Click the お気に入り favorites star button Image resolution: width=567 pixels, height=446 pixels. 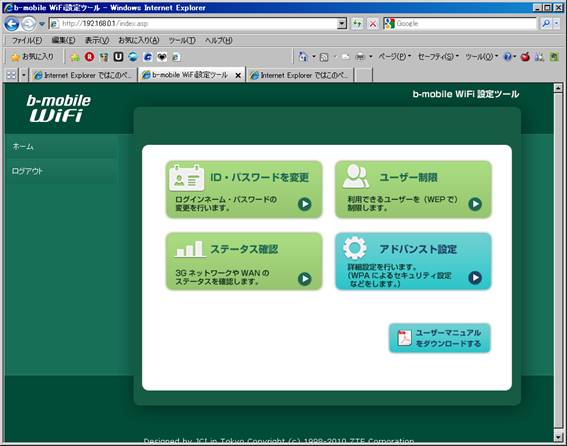point(32,57)
